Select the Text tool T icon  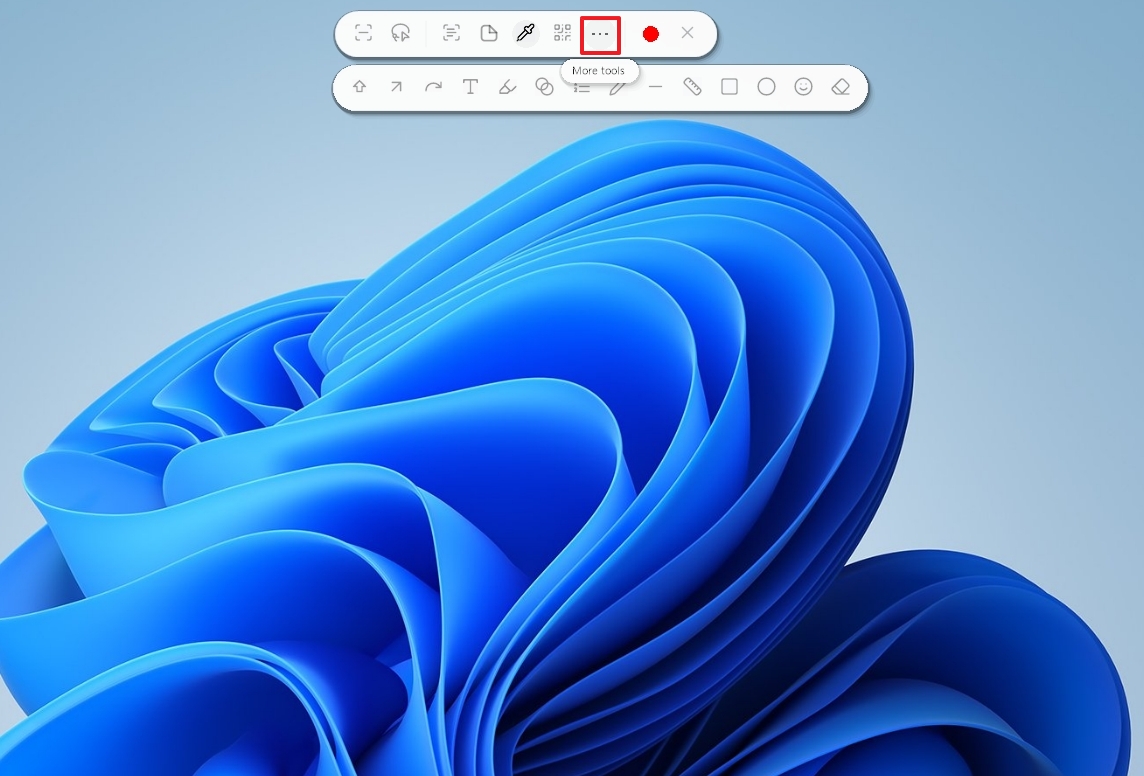(471, 87)
